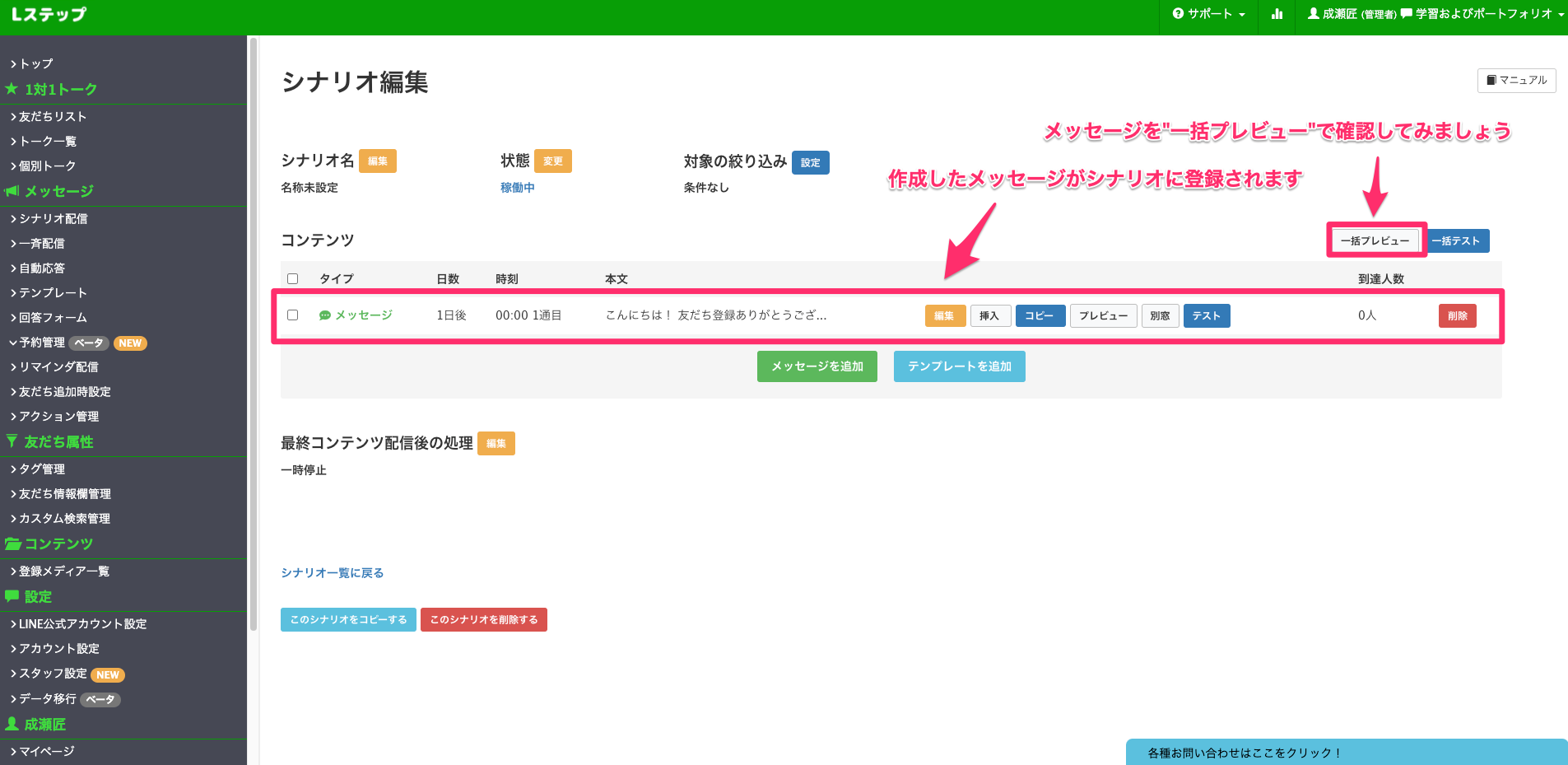This screenshot has width=1568, height=765.
Task: Collapse the 予約管理 section in the sidebar
Action: 37,343
